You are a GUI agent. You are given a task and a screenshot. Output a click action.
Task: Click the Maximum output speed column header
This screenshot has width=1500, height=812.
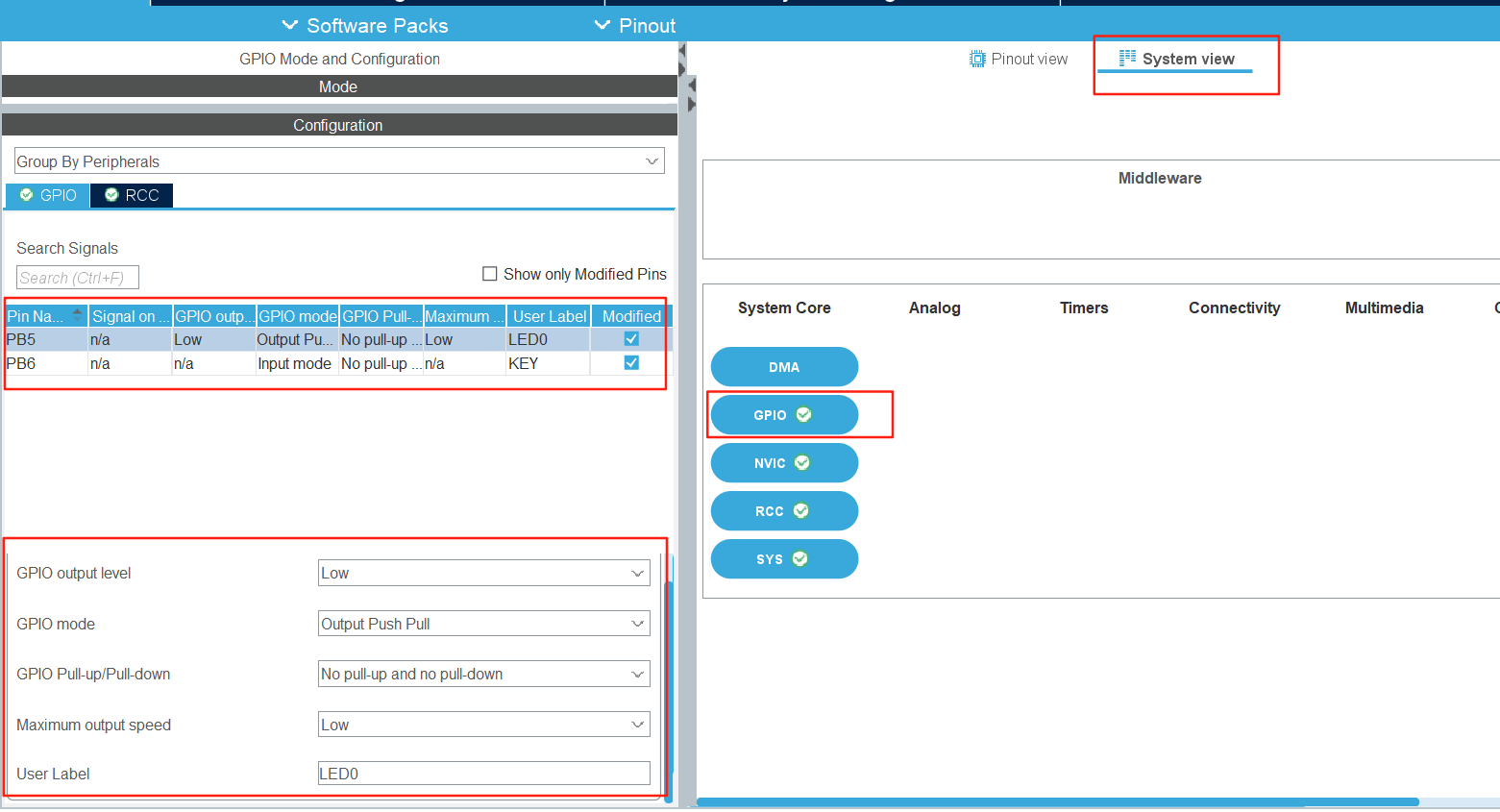click(x=465, y=316)
